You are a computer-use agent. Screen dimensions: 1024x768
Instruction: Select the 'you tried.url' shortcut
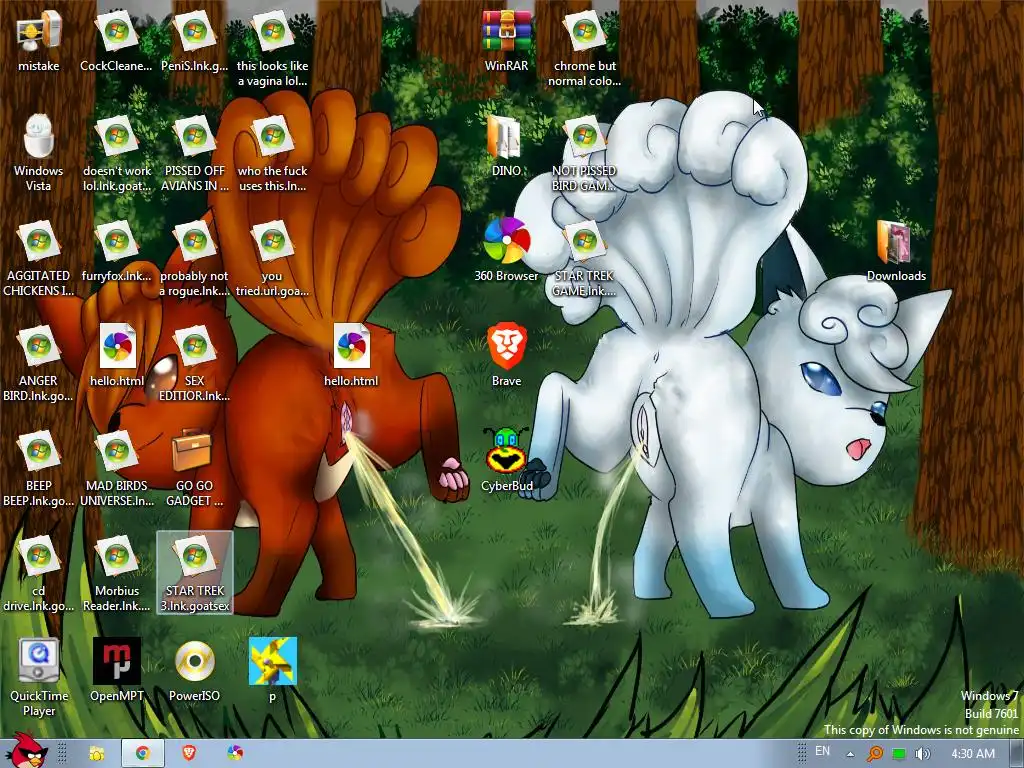pyautogui.click(x=272, y=258)
